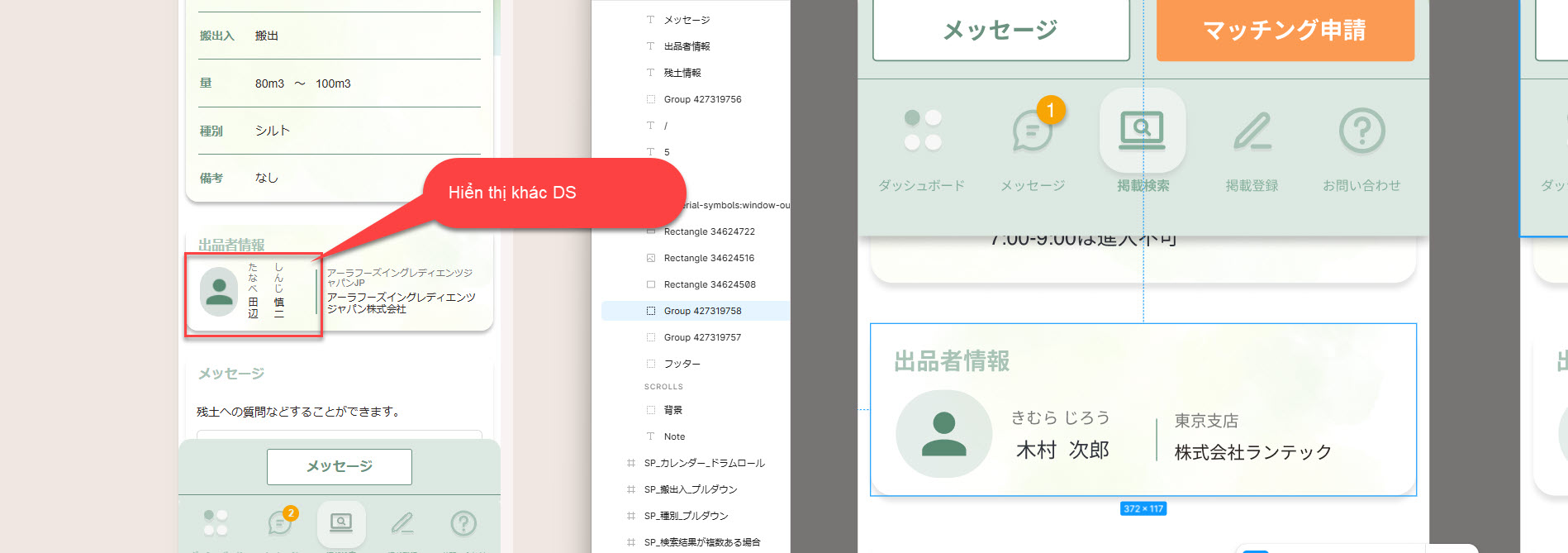Screen dimensions: 1568x553
Task: Open the お問い合わせ question mark icon
Action: click(x=1361, y=131)
